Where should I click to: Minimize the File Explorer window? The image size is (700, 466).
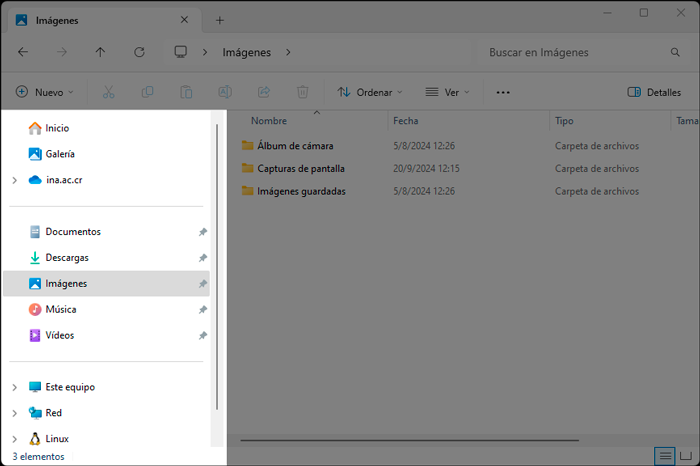607,13
